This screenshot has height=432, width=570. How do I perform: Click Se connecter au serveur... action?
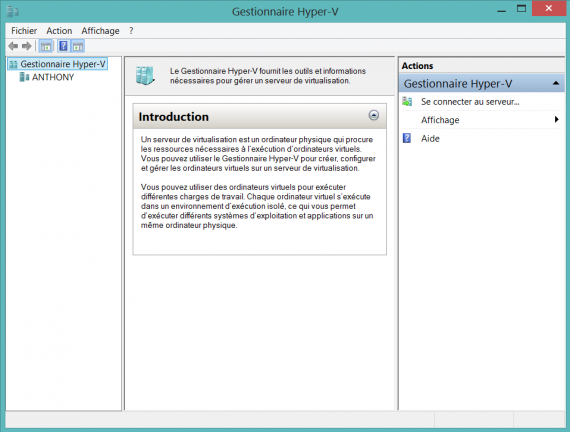470,102
